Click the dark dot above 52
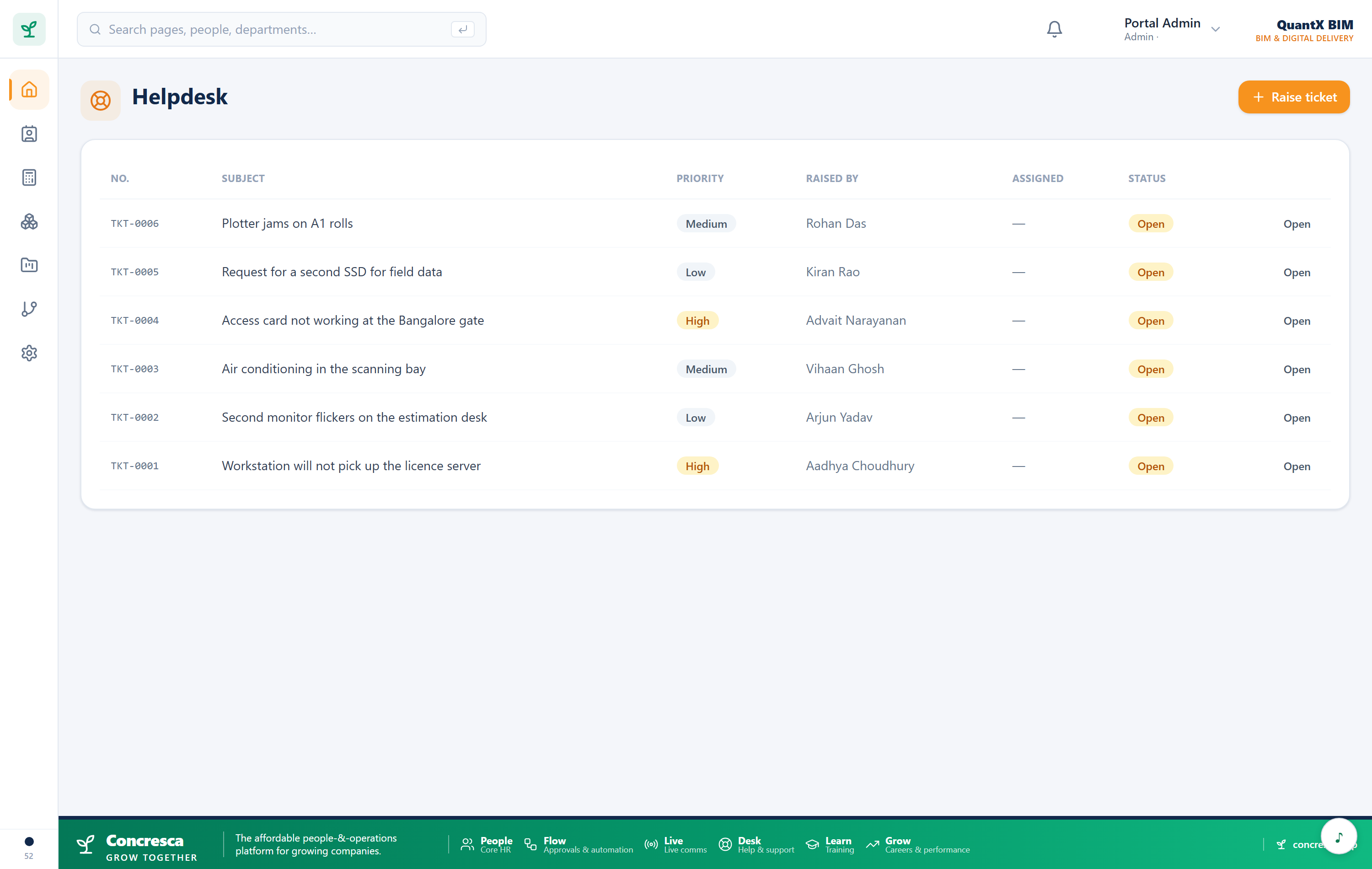Image resolution: width=1372 pixels, height=869 pixels. (29, 841)
